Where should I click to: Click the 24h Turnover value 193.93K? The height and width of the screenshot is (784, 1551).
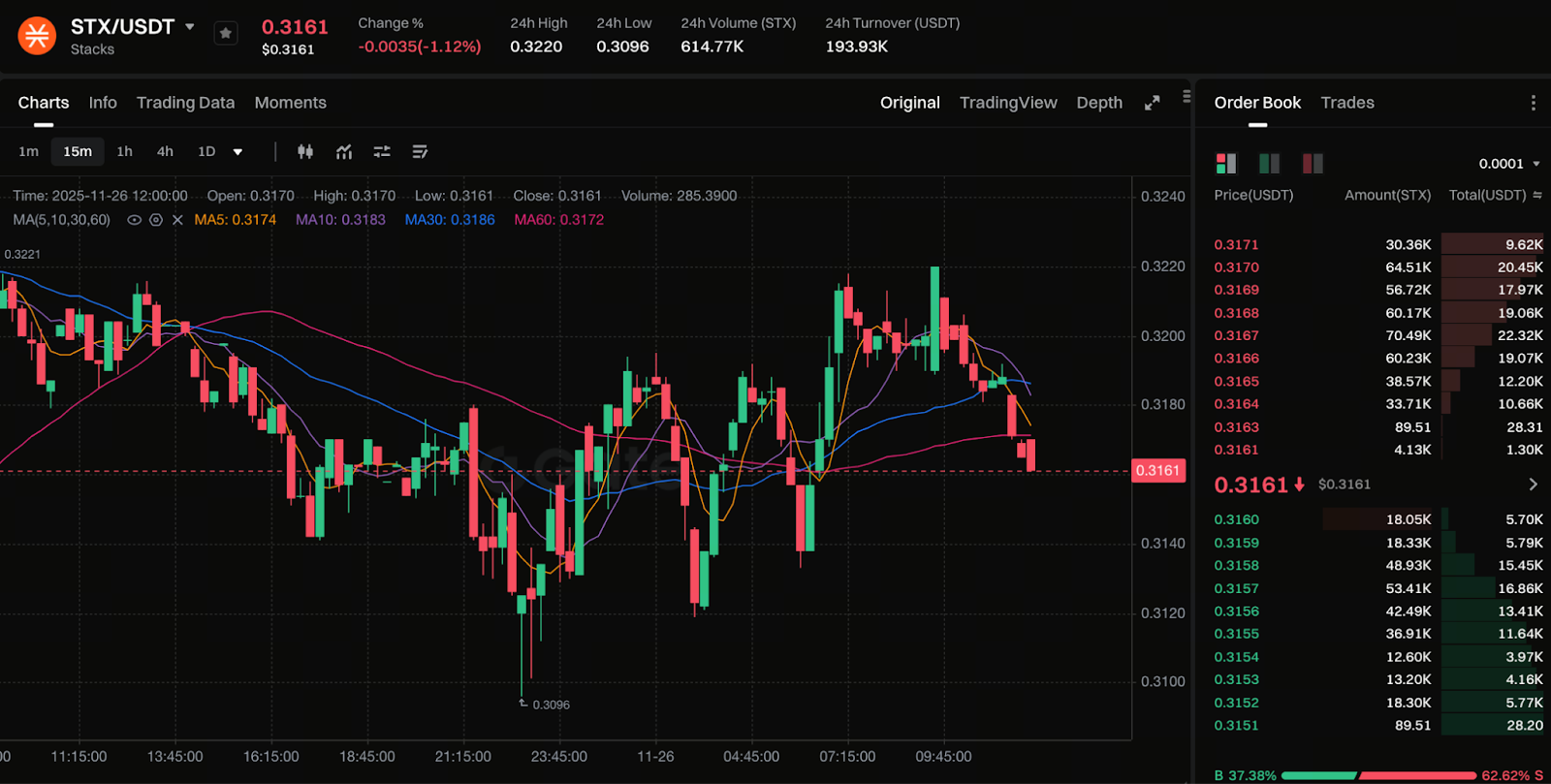pos(857,47)
